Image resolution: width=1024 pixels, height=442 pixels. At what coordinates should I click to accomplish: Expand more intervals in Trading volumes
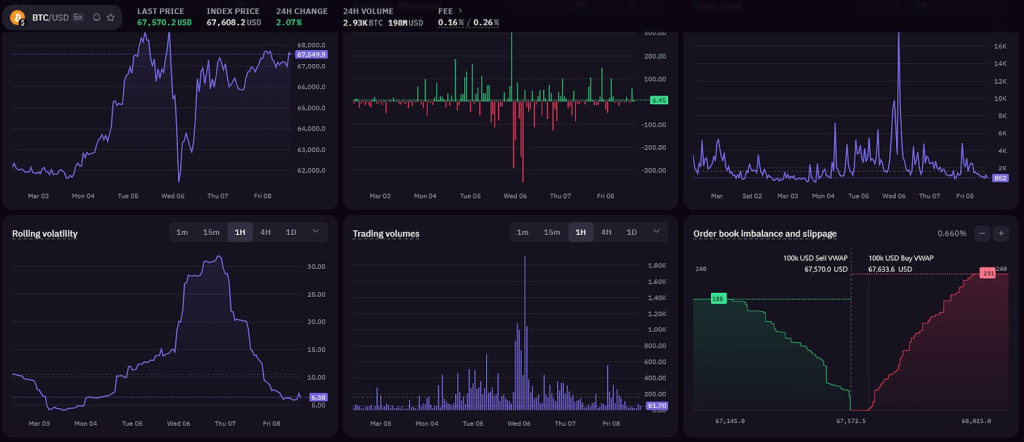657,232
